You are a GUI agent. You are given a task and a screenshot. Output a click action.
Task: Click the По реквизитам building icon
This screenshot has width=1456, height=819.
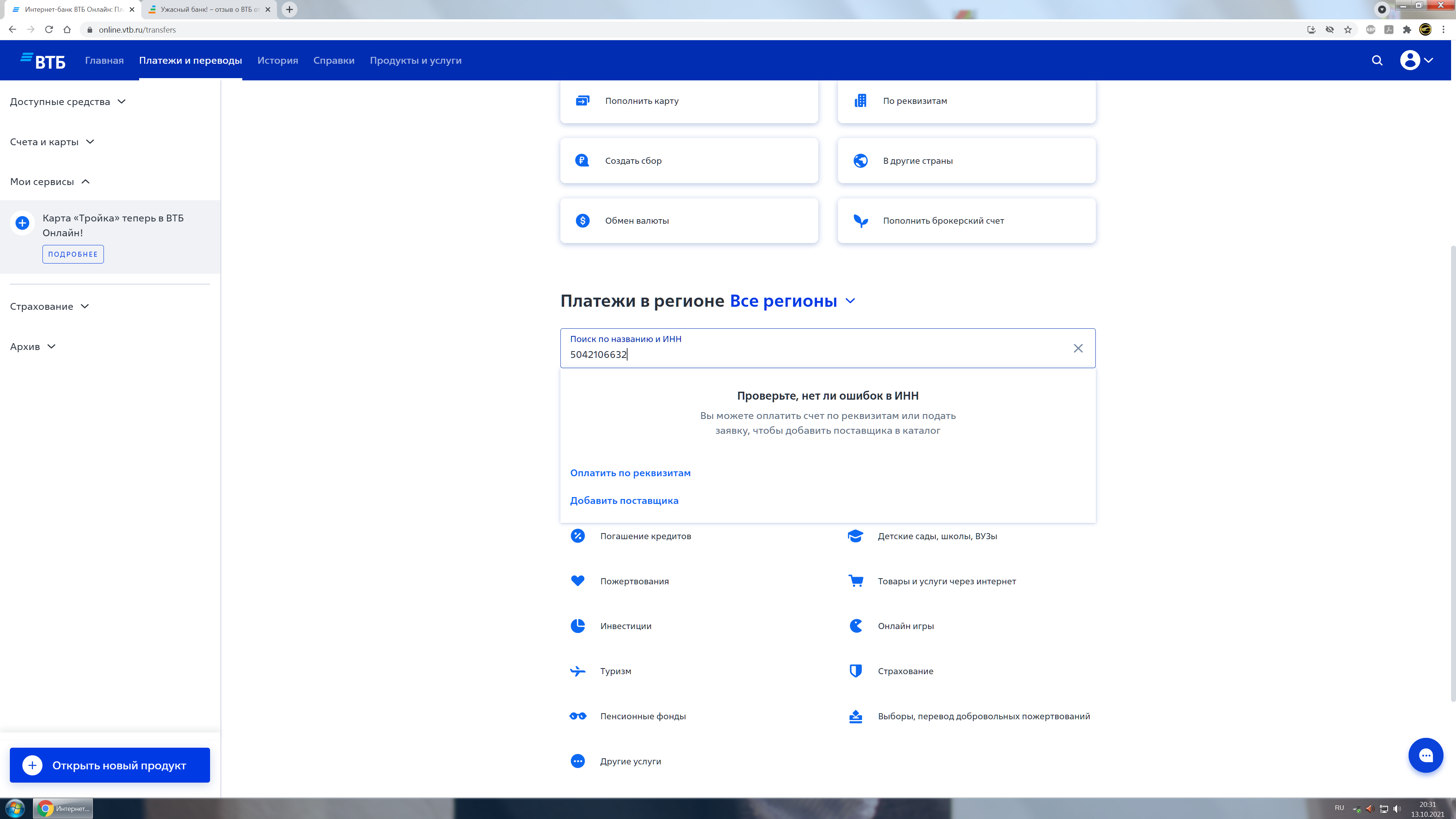tap(860, 100)
